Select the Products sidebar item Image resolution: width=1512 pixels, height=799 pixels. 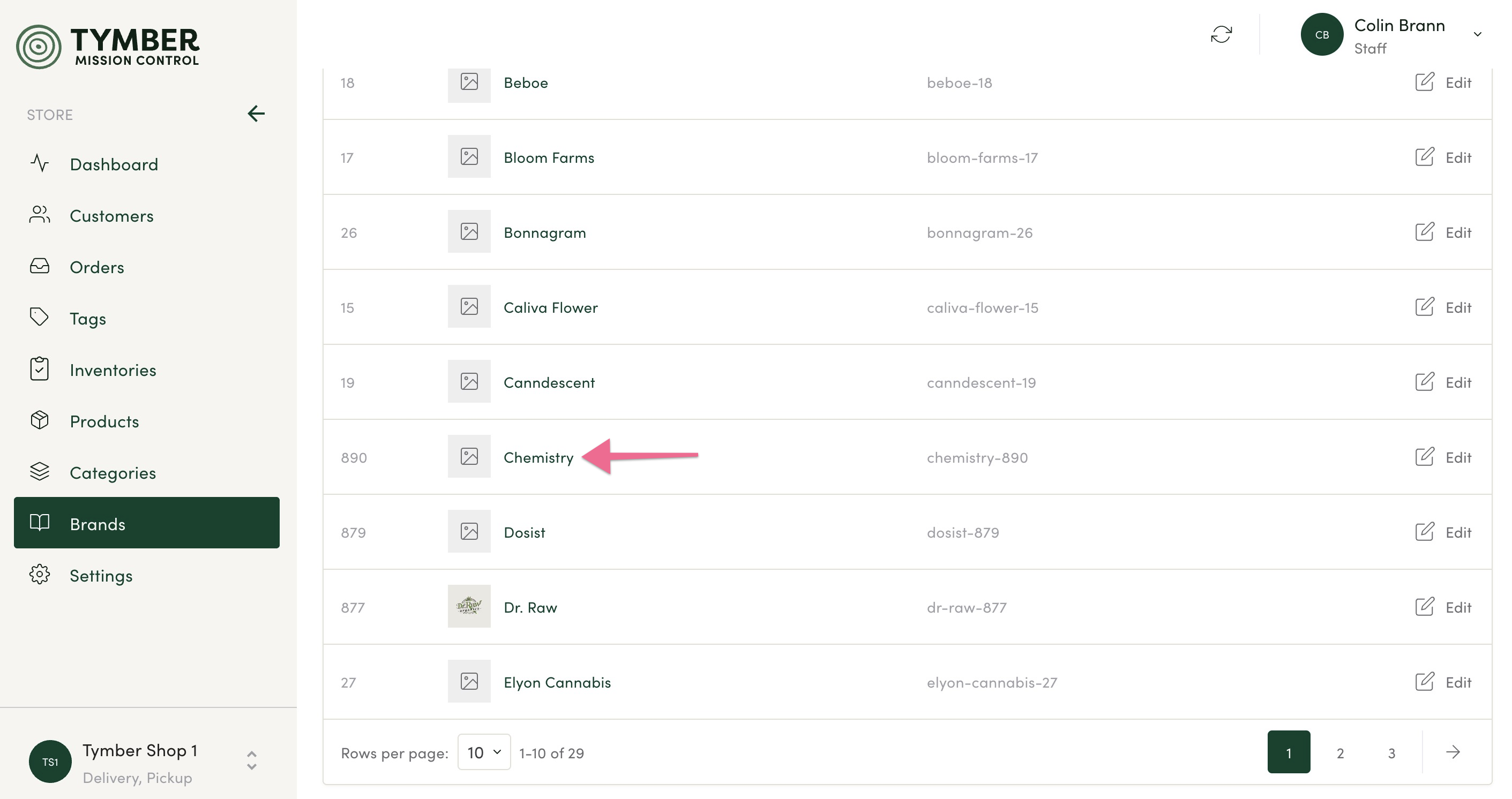(104, 421)
